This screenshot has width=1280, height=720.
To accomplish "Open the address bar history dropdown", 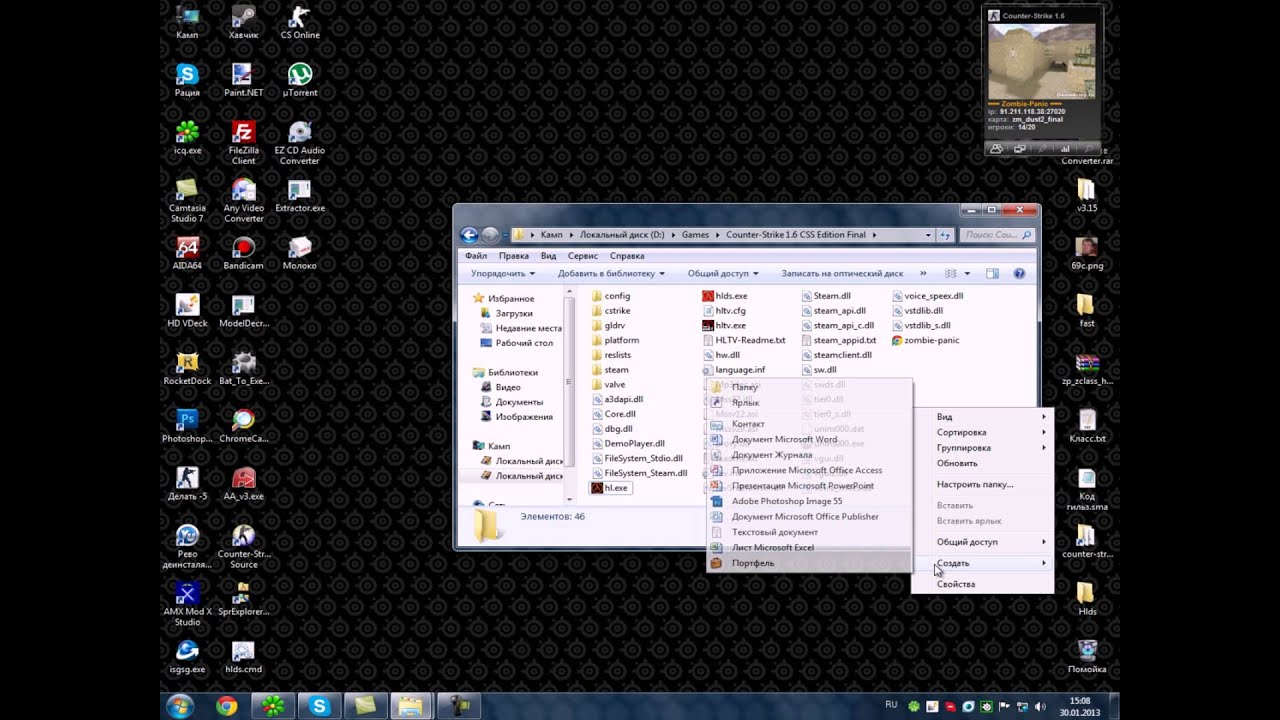I will pyautogui.click(x=930, y=235).
